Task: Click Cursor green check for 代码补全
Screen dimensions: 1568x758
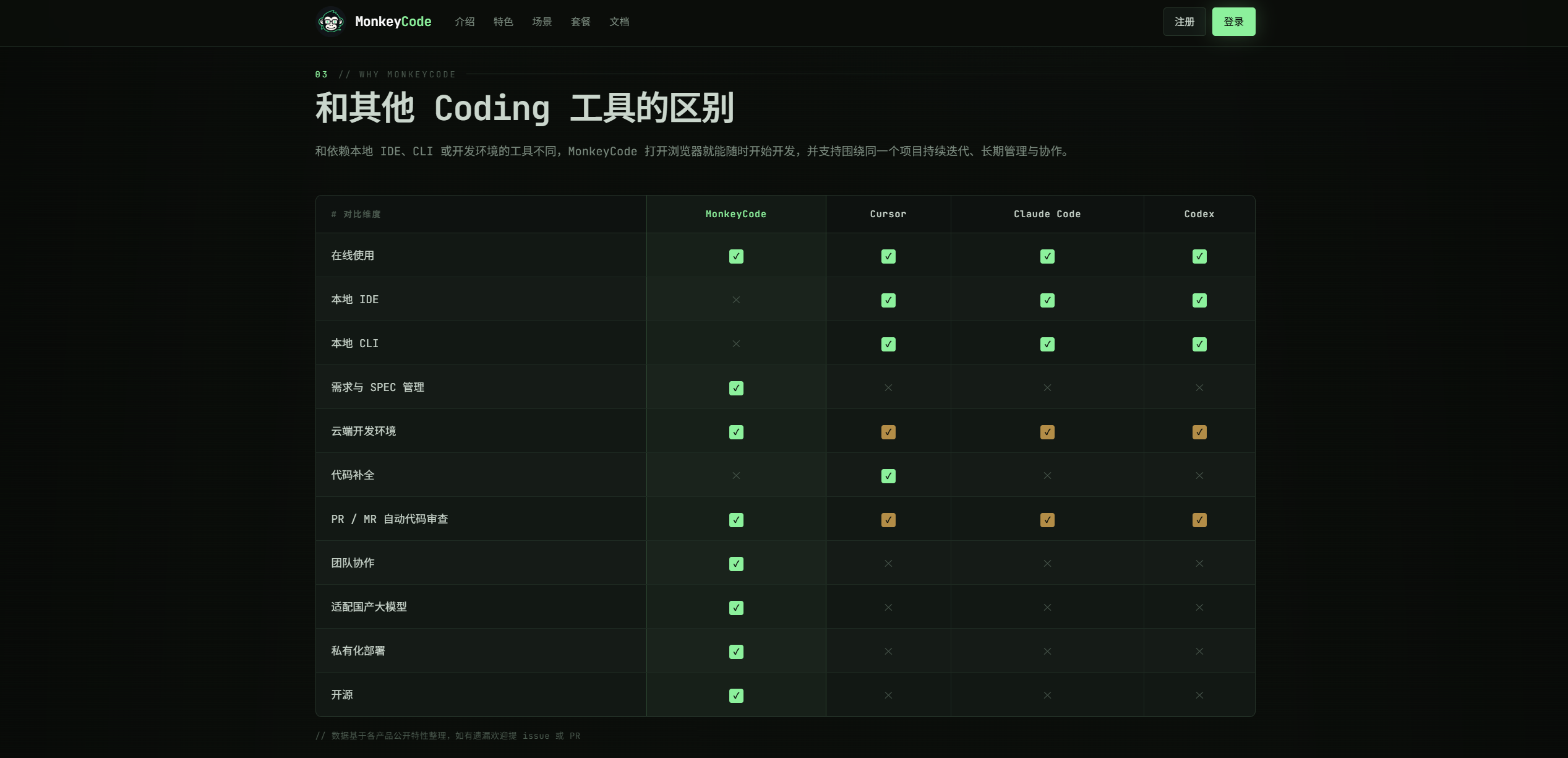Action: [888, 476]
